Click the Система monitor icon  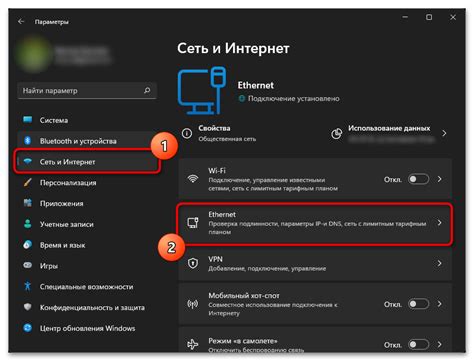tap(28, 120)
